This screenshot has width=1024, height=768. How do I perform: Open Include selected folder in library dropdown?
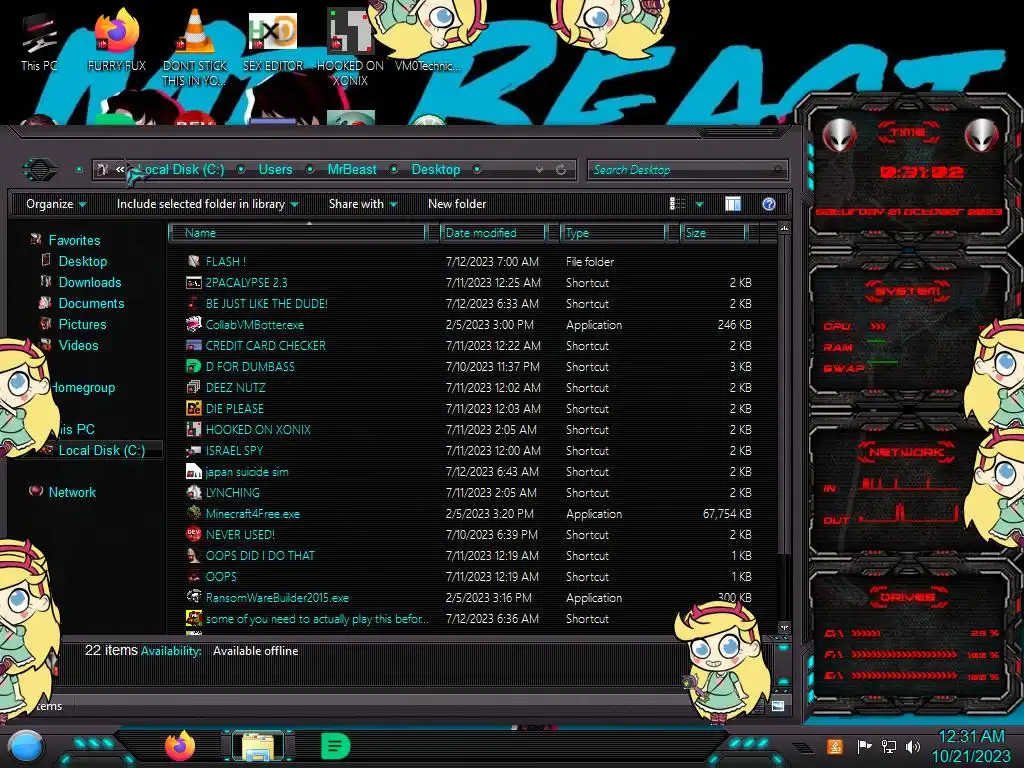(207, 204)
